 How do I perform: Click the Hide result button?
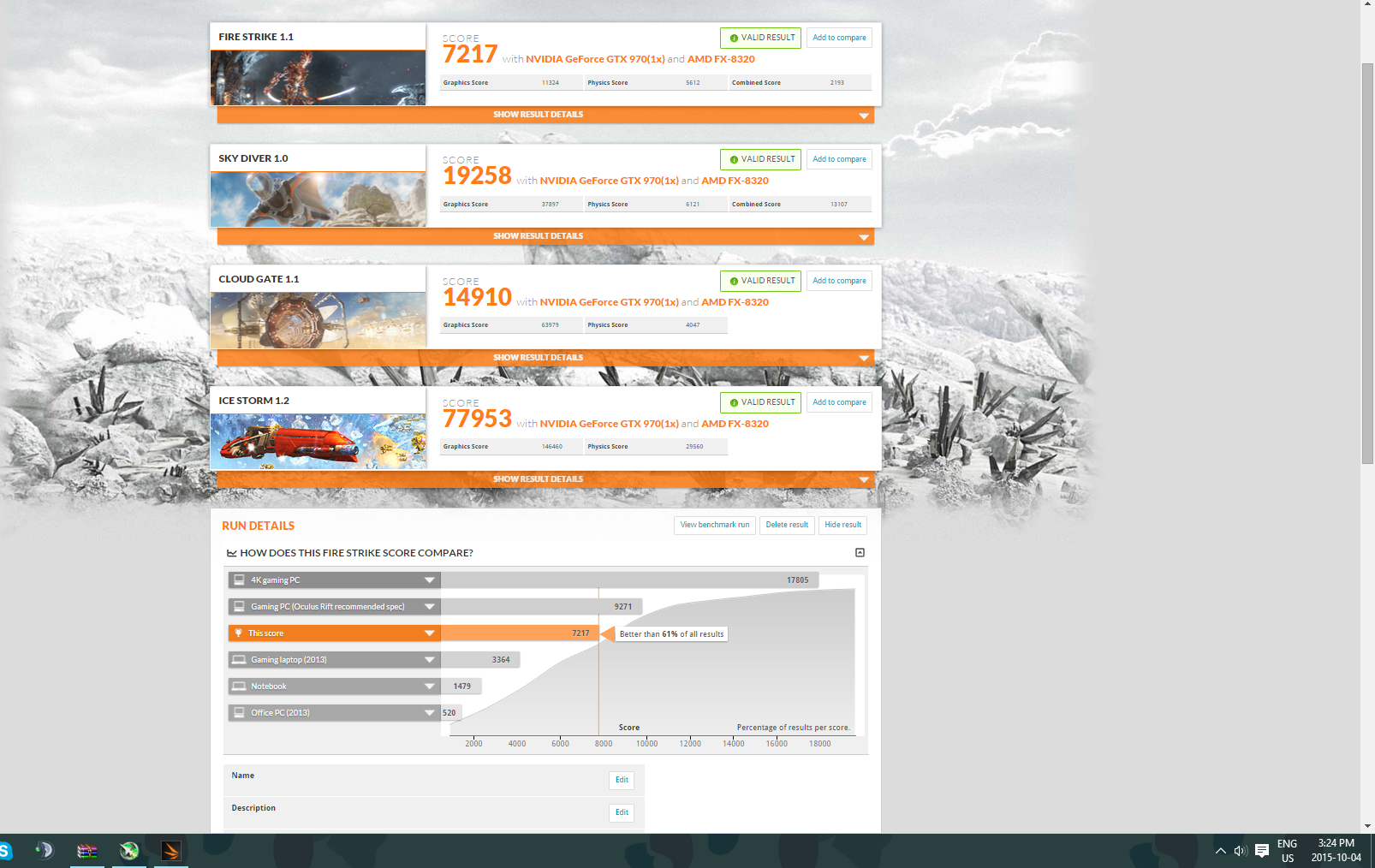click(842, 525)
